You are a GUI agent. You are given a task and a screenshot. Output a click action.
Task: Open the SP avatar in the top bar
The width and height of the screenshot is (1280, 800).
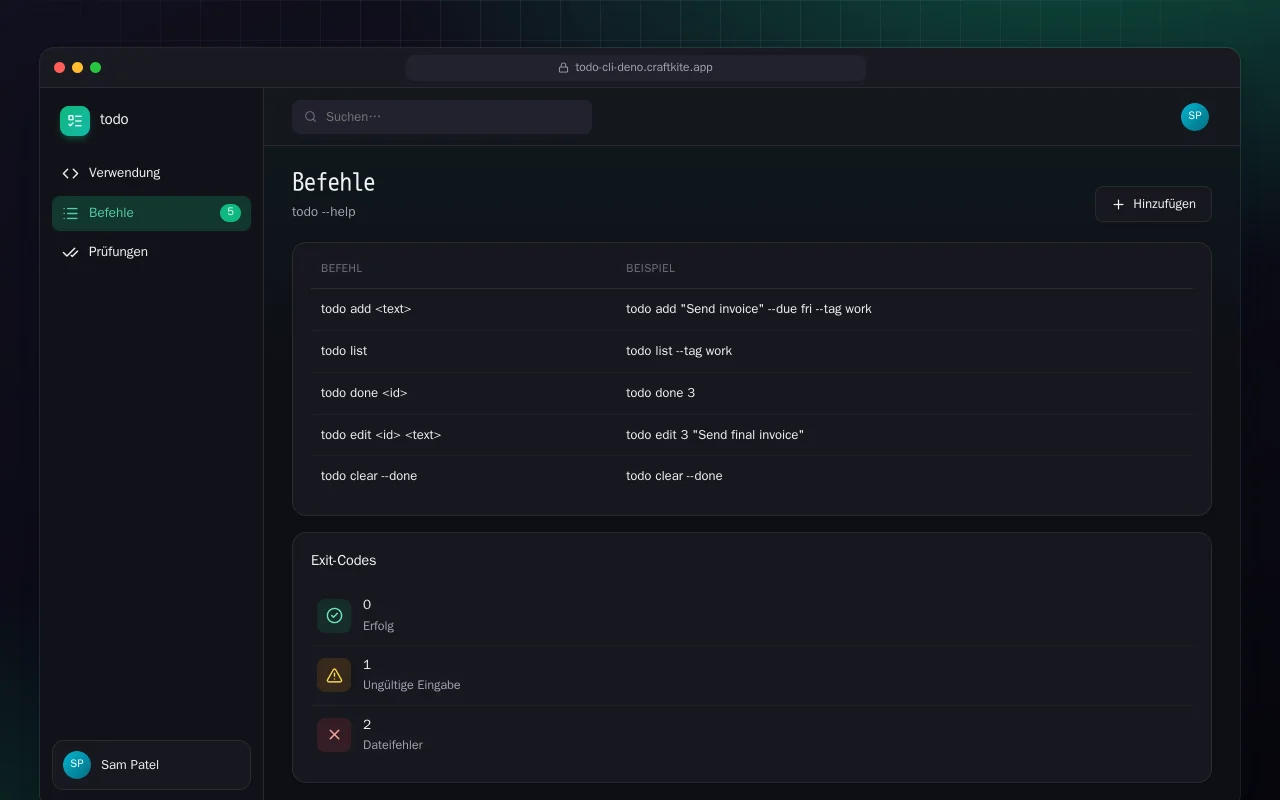(1195, 117)
